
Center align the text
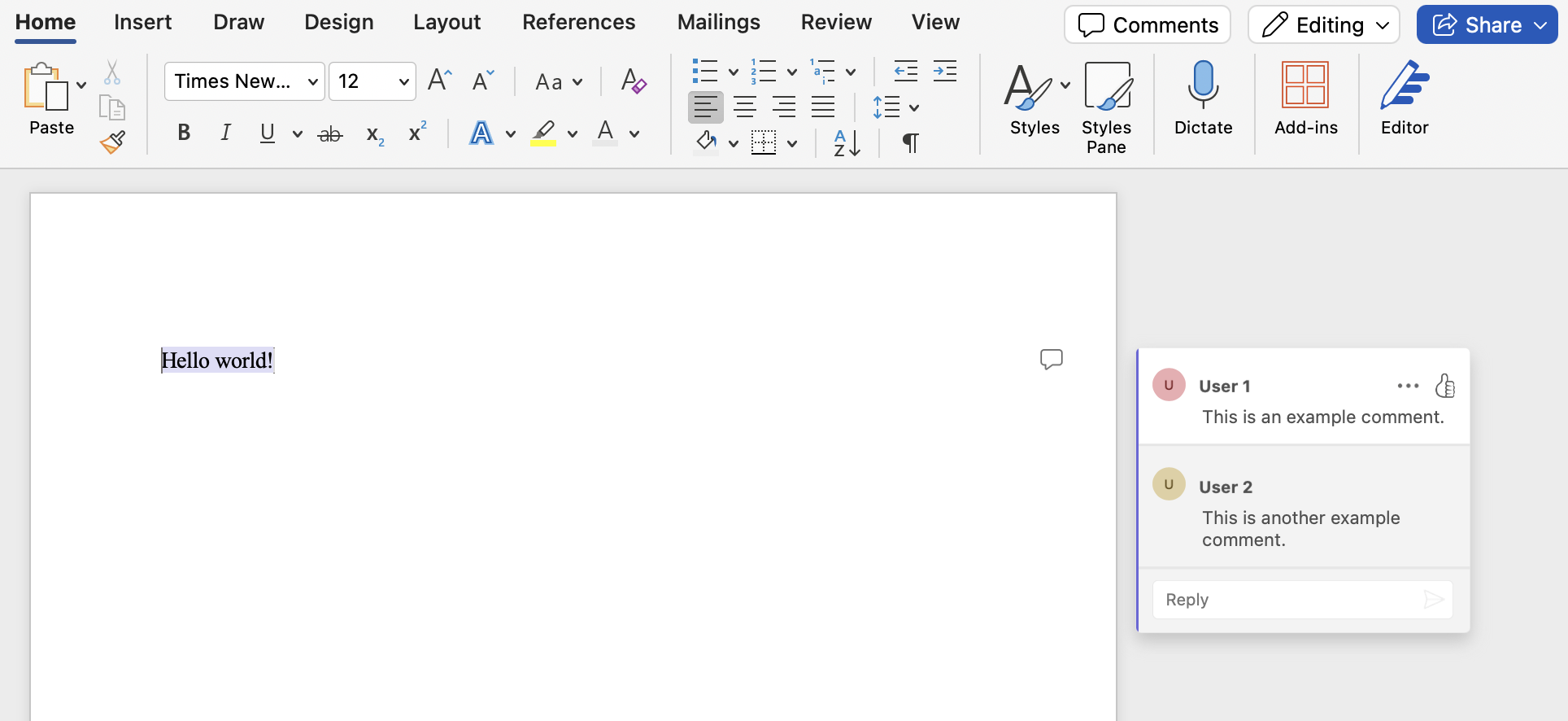coord(744,107)
